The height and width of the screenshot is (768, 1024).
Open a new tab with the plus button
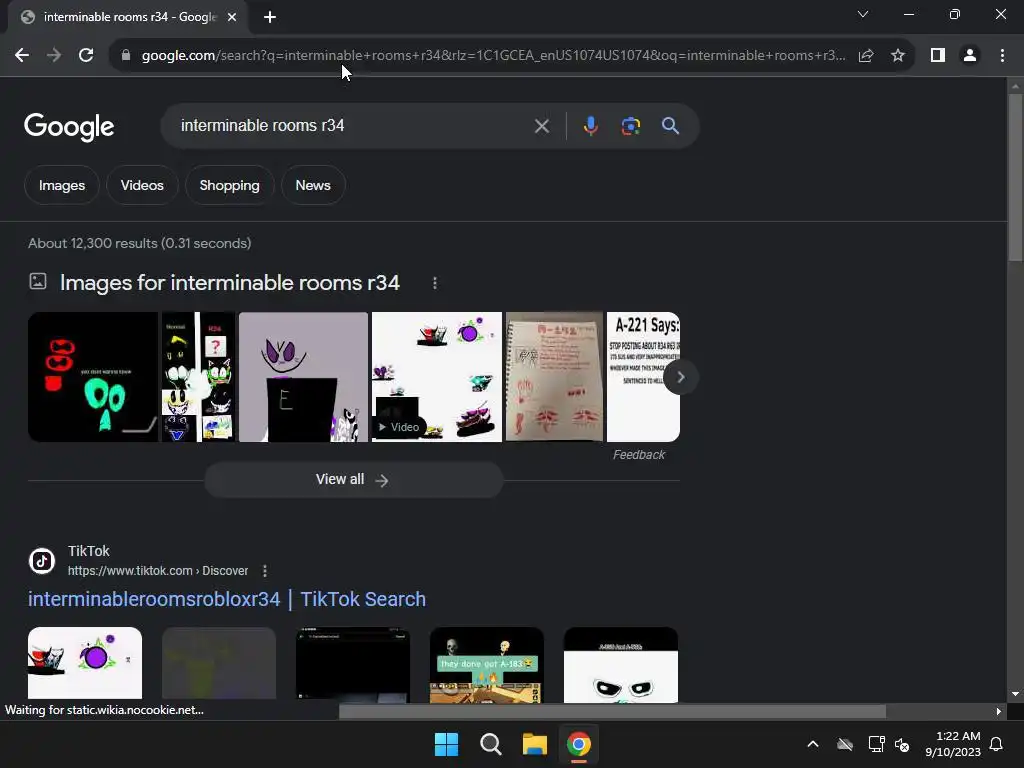click(x=270, y=17)
